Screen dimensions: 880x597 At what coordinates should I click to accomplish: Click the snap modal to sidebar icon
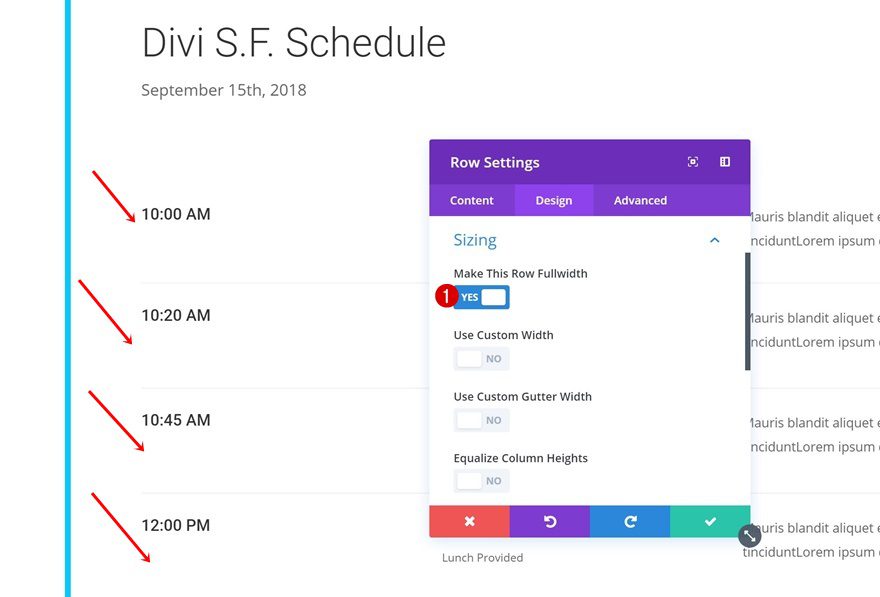pyautogui.click(x=725, y=162)
